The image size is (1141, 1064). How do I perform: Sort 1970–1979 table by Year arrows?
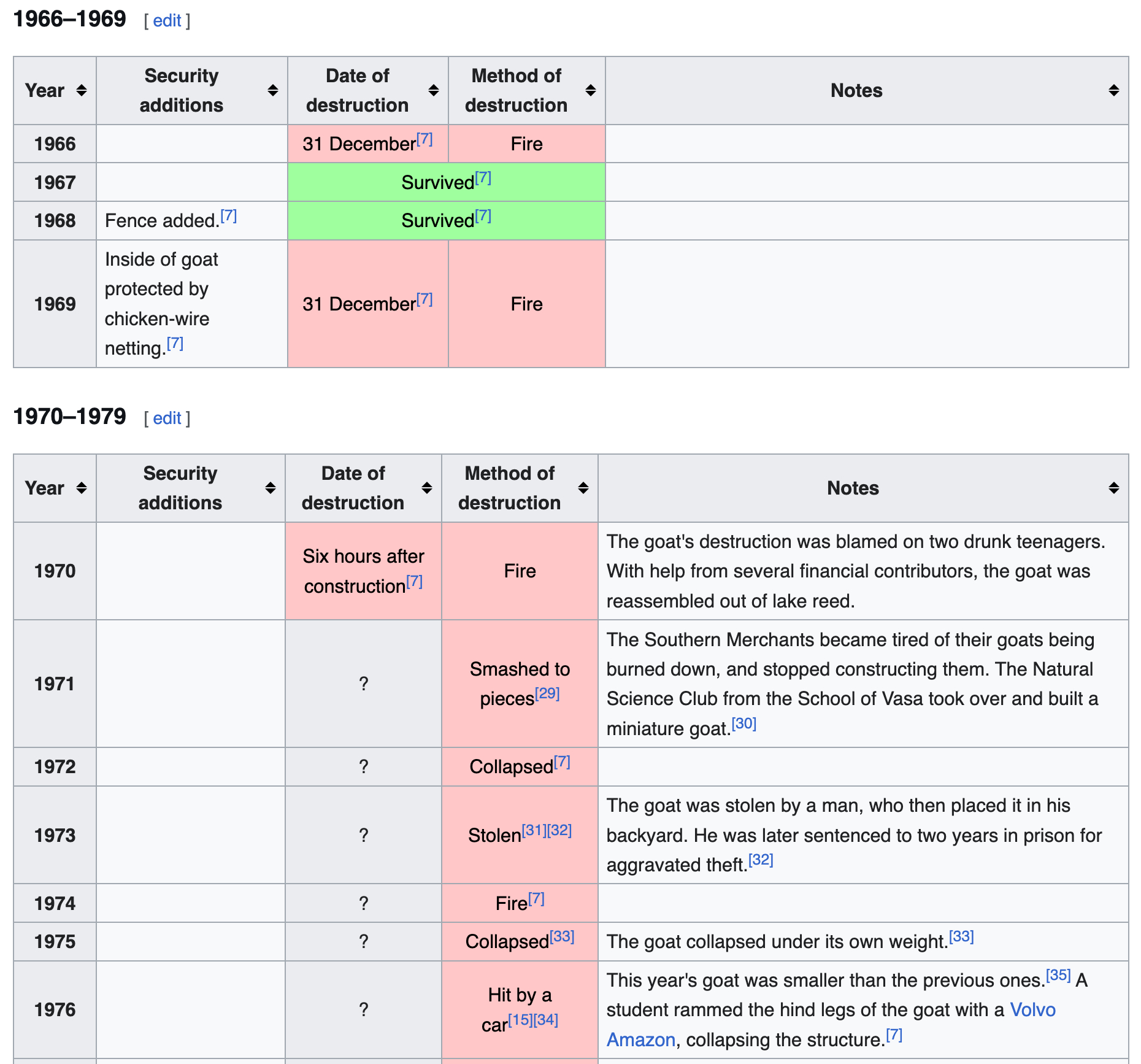[x=81, y=488]
